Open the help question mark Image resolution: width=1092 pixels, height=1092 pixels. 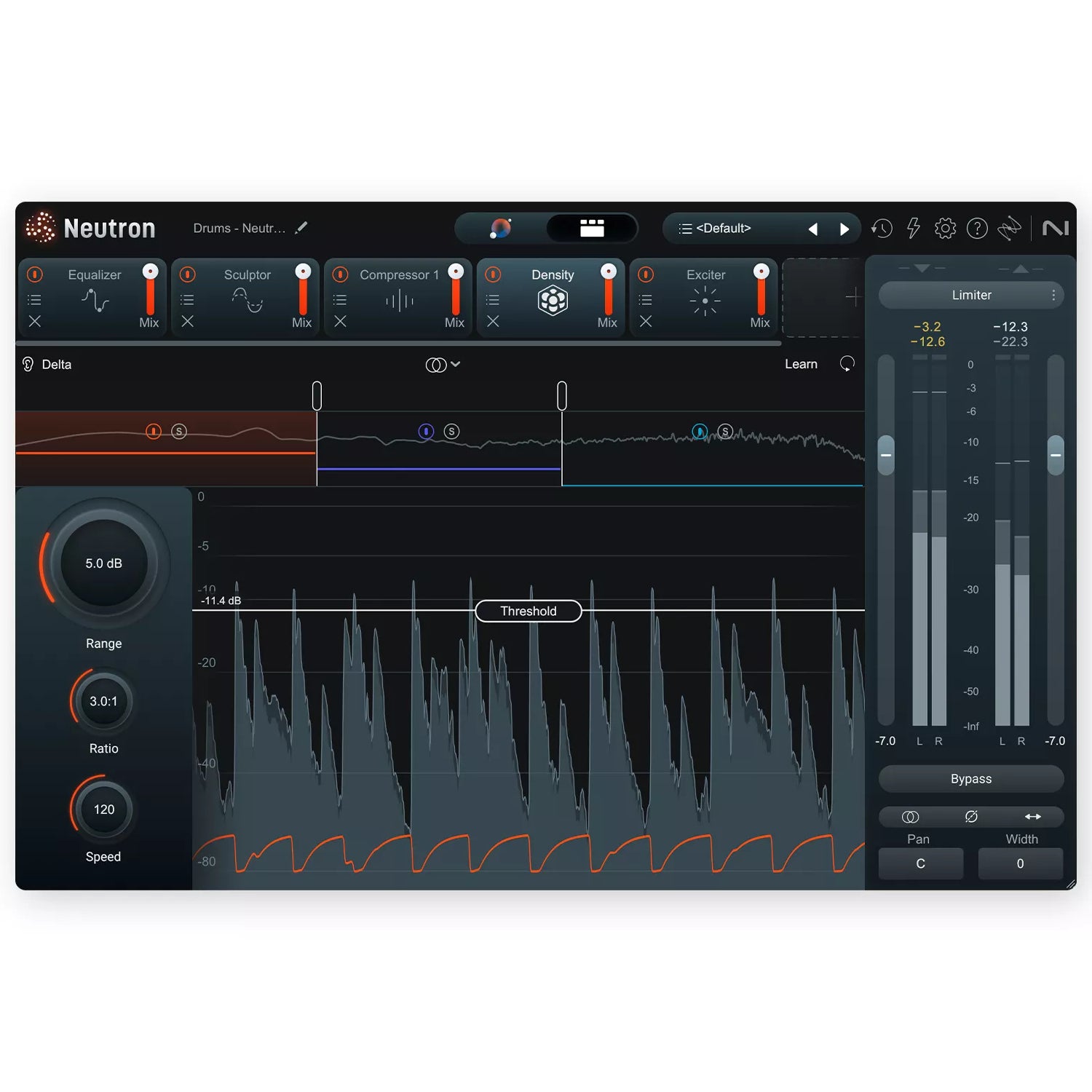pyautogui.click(x=977, y=229)
